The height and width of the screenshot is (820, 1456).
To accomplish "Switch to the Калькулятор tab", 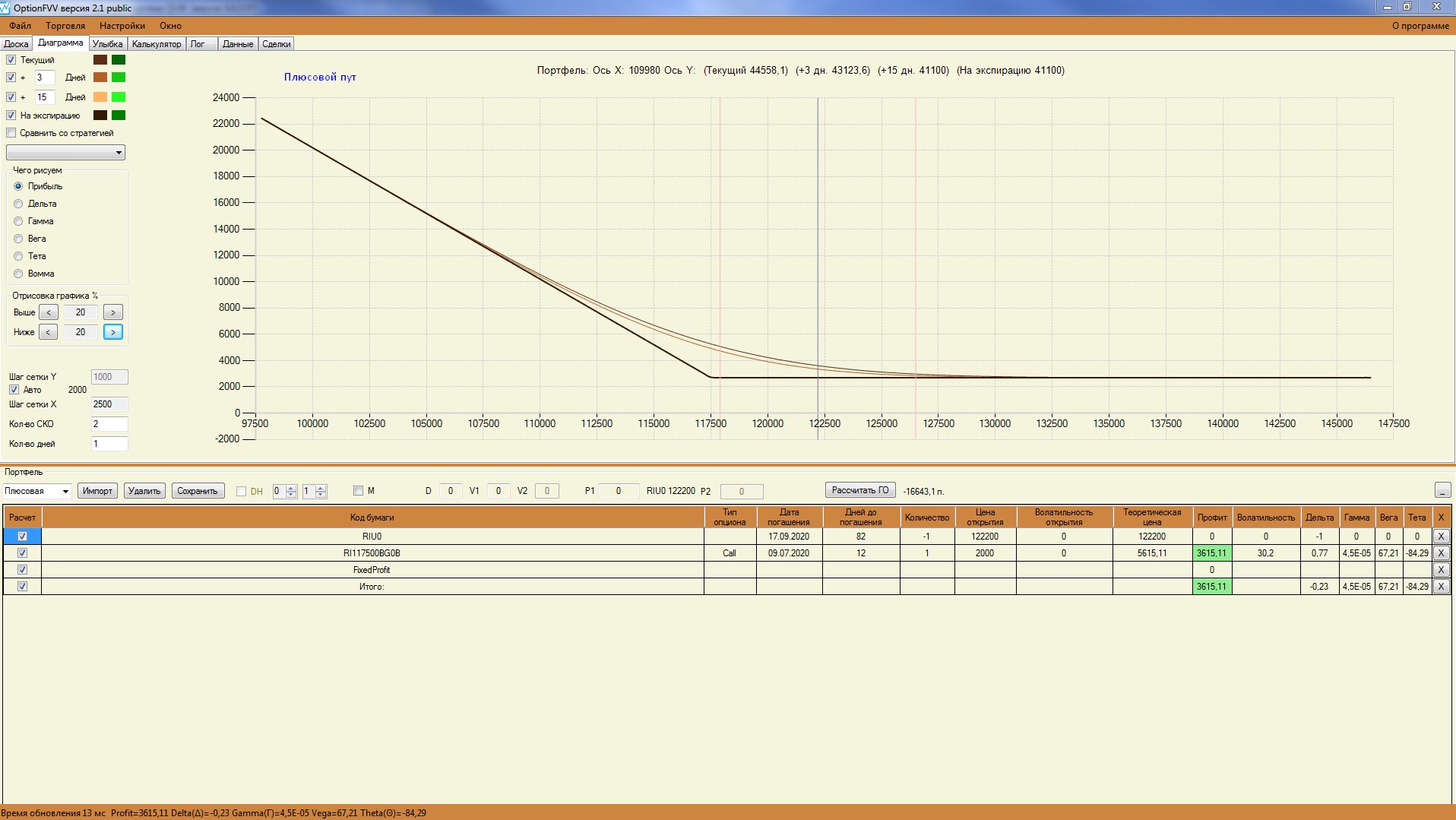I will point(157,44).
